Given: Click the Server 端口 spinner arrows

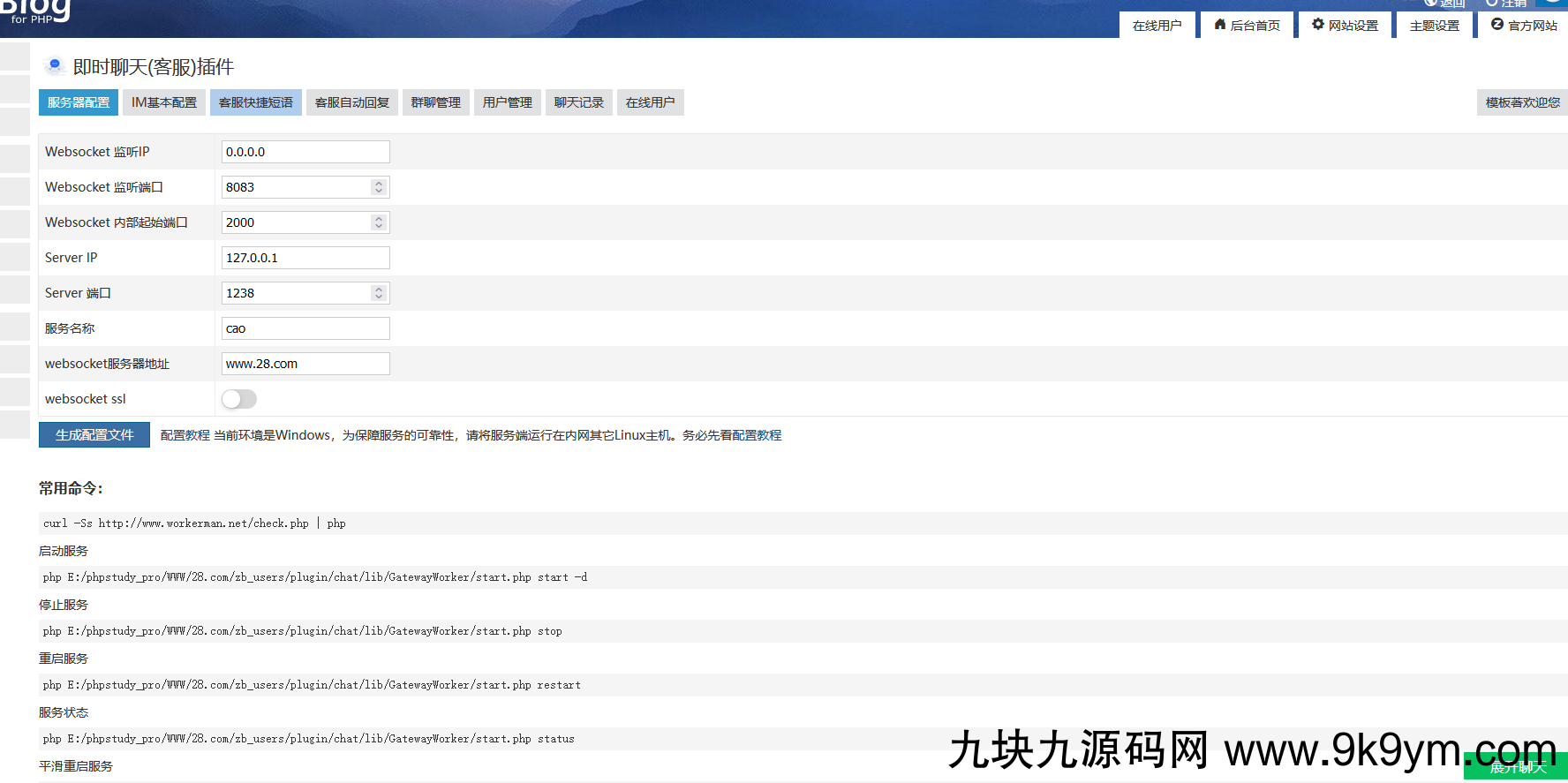Looking at the screenshot, I should click(x=379, y=293).
